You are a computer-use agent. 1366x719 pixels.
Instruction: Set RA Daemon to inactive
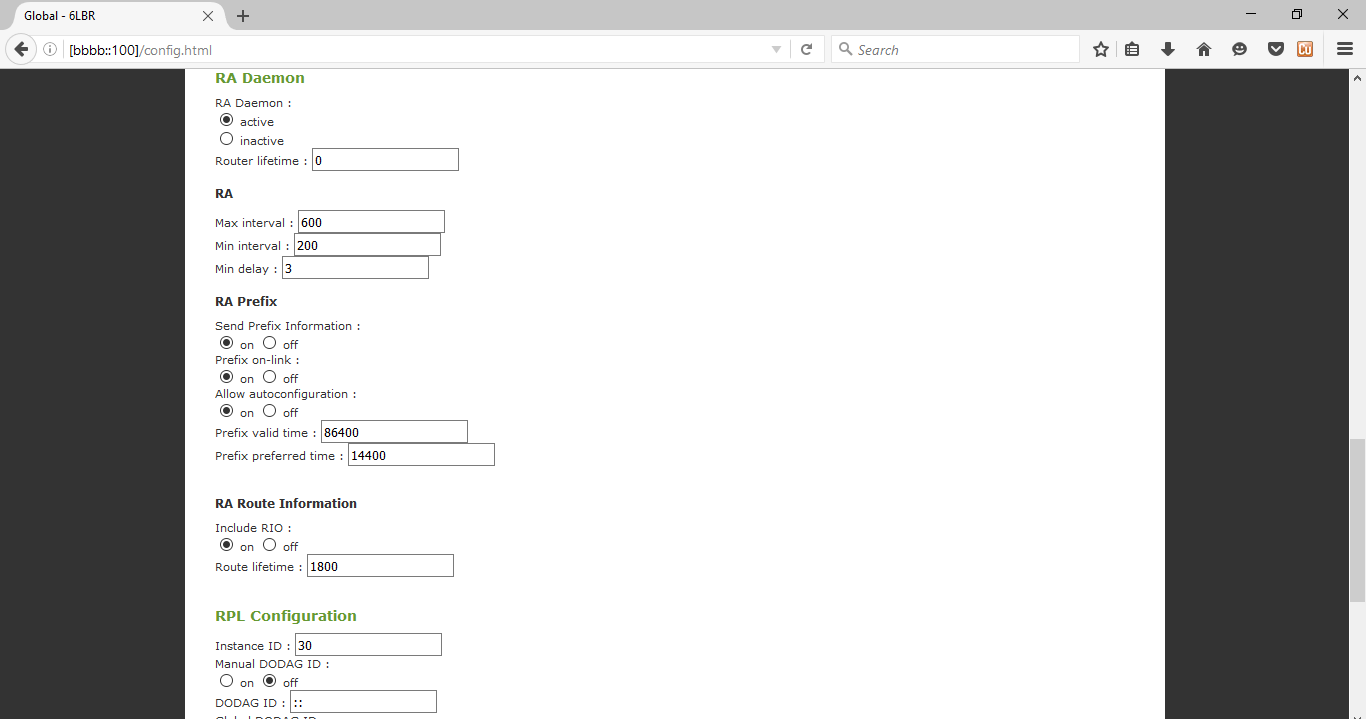[x=226, y=139]
